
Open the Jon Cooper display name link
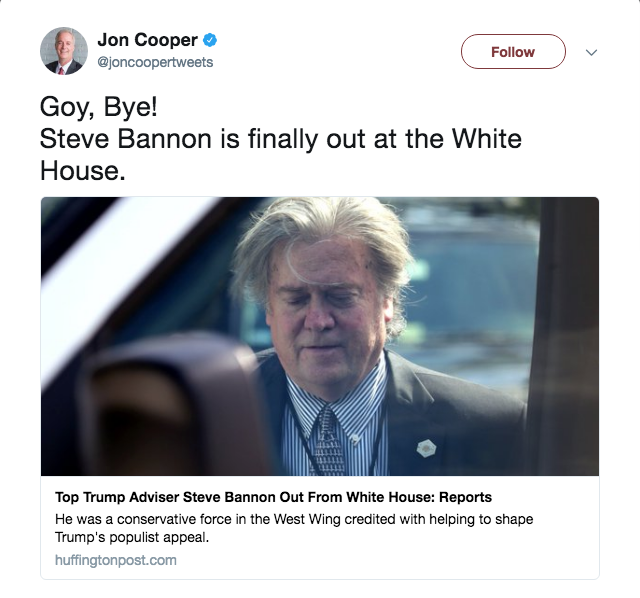[147, 40]
